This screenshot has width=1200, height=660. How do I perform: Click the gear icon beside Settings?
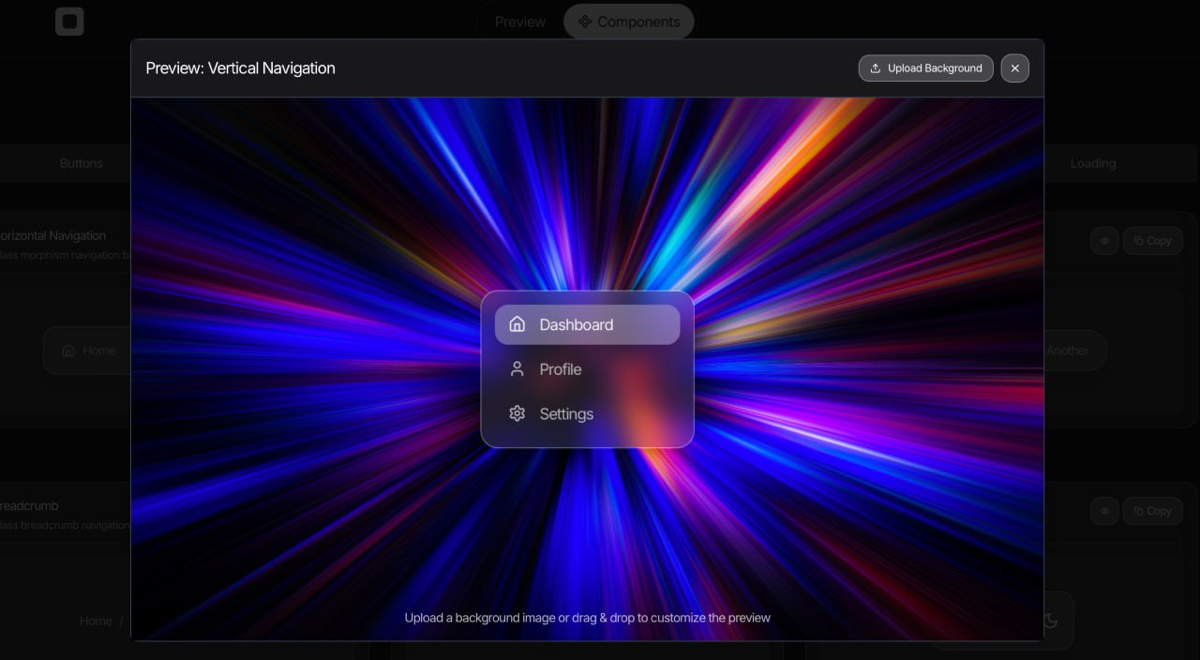(x=517, y=413)
